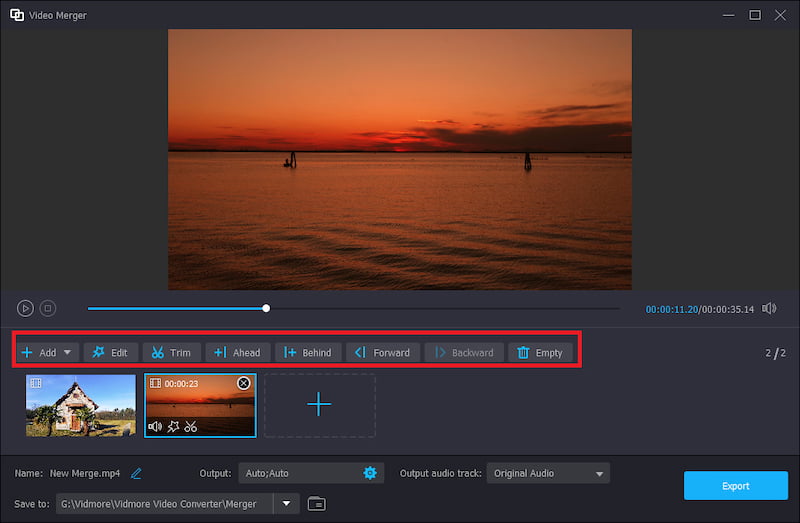Image resolution: width=800 pixels, height=523 pixels.
Task: Click the video preview area
Action: [400, 159]
